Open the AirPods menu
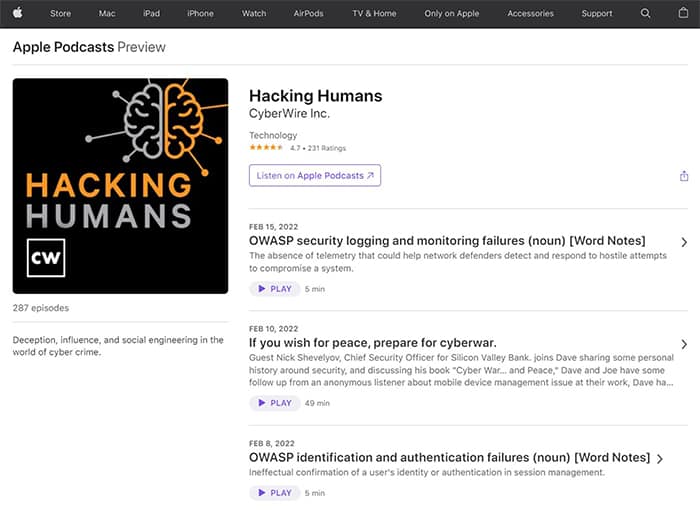 pos(308,13)
